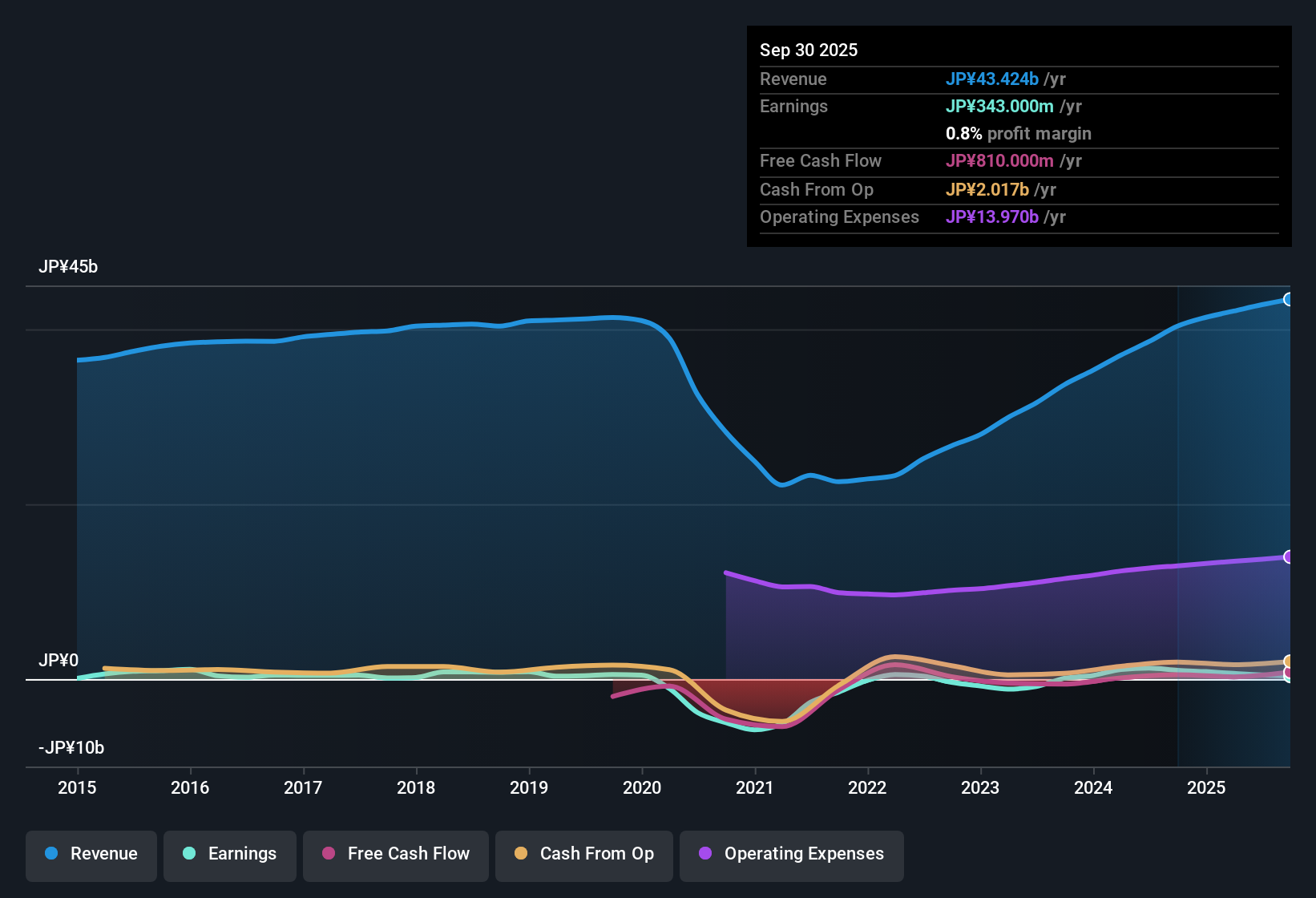Click the teal Earnings legend dot
Viewport: 1316px width, 898px height.
coord(189,855)
